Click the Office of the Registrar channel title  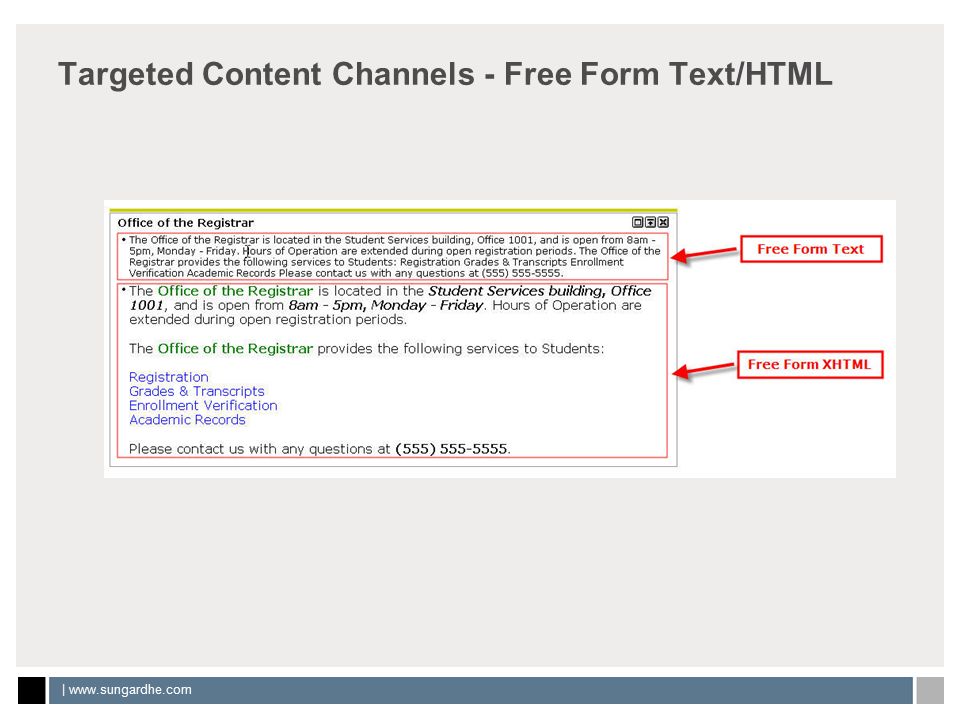(185, 223)
